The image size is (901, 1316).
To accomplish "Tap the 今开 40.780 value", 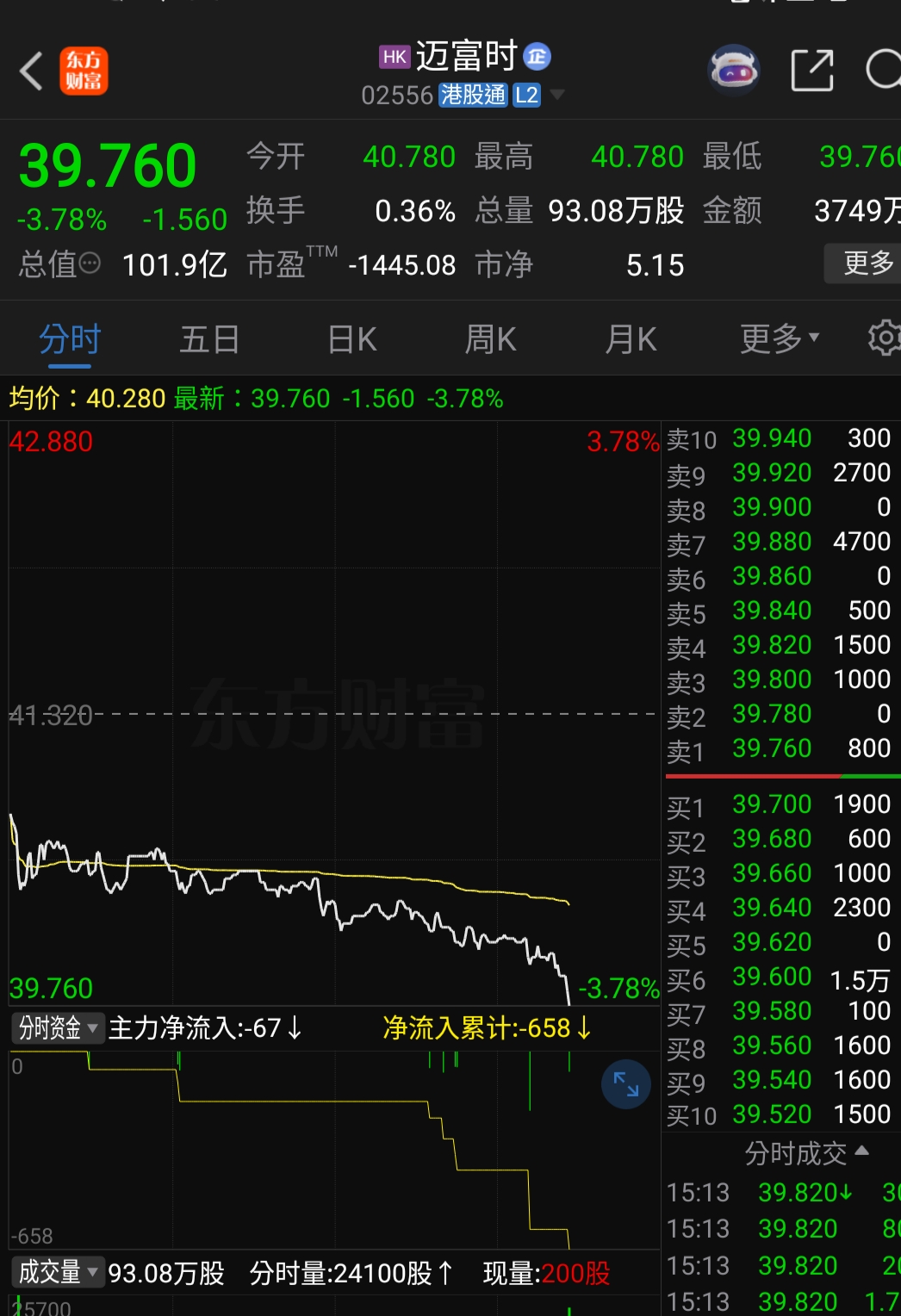I will pyautogui.click(x=409, y=157).
